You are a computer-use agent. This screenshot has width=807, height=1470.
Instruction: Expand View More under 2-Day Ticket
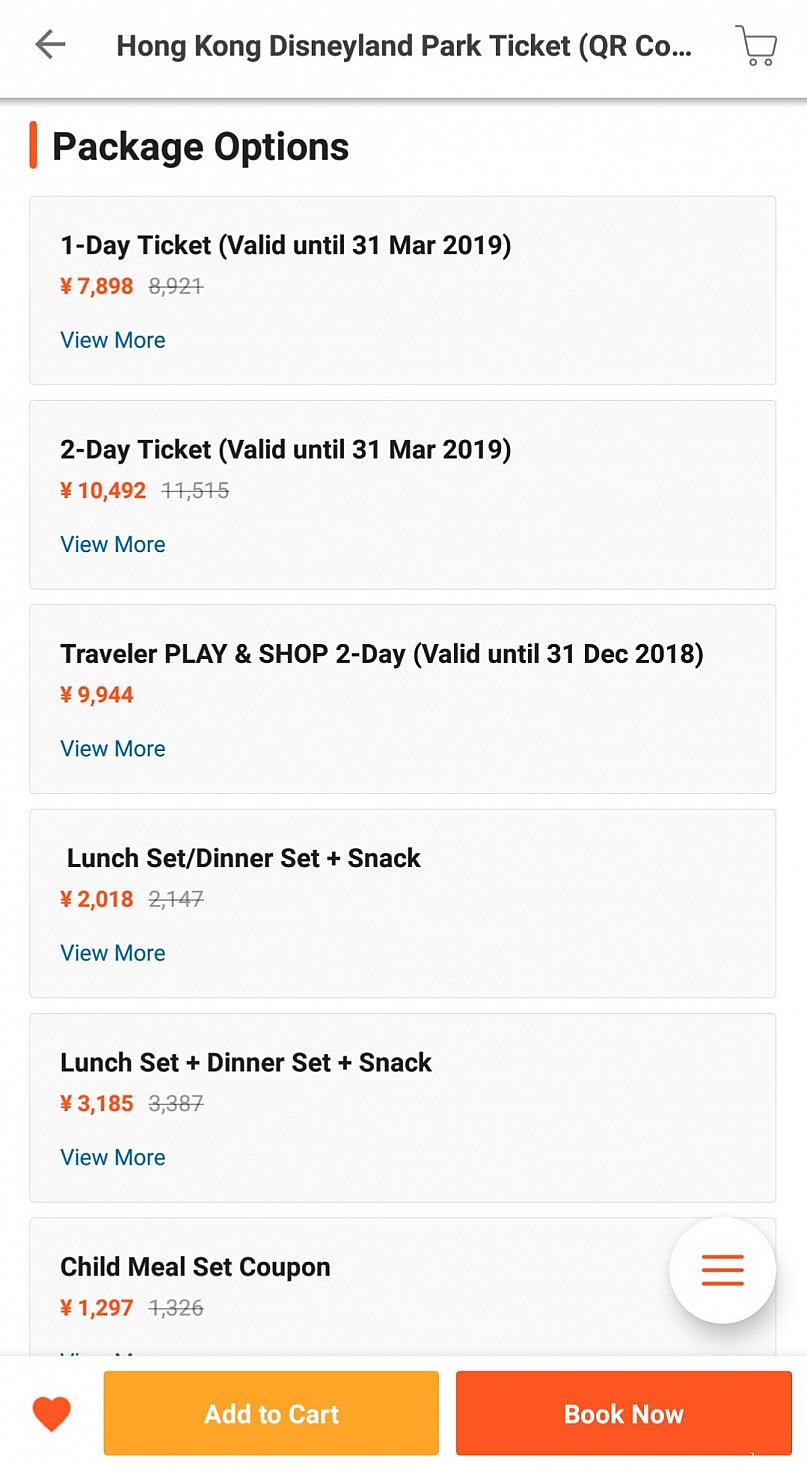click(113, 544)
